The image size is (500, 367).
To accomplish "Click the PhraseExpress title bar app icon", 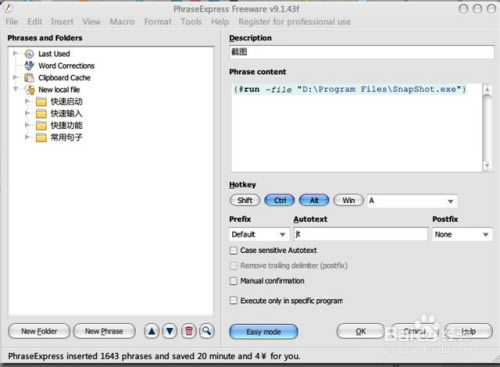I will coord(8,8).
